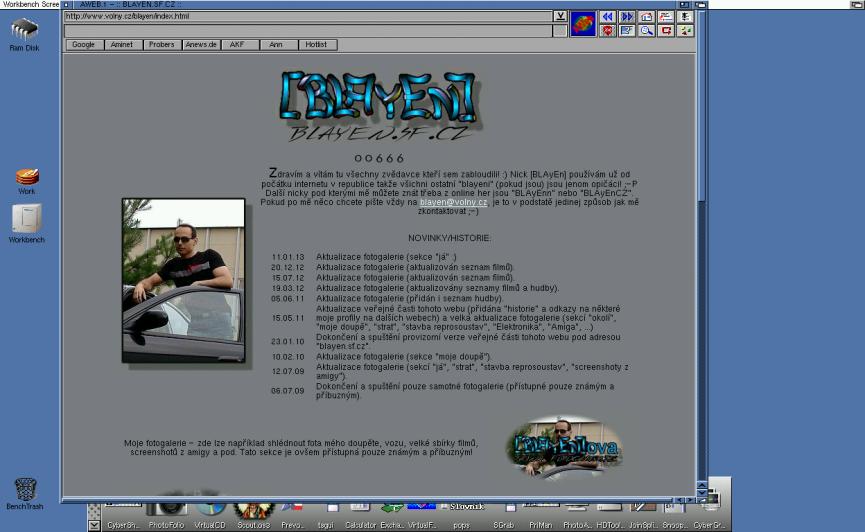Select the Hotlist button
This screenshot has height=532, width=865.
(317, 45)
